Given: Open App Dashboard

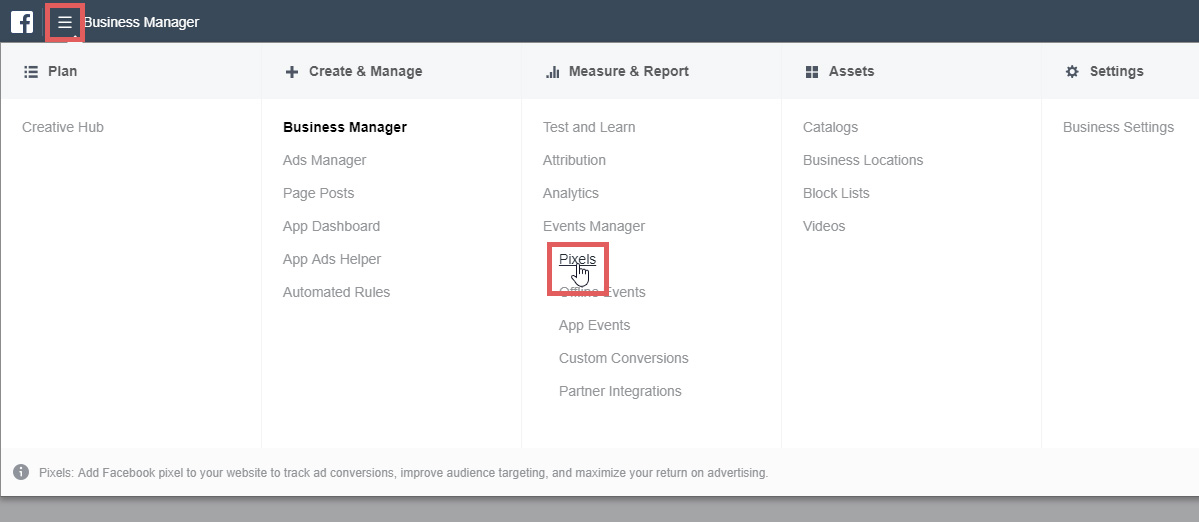Looking at the screenshot, I should (x=331, y=226).
